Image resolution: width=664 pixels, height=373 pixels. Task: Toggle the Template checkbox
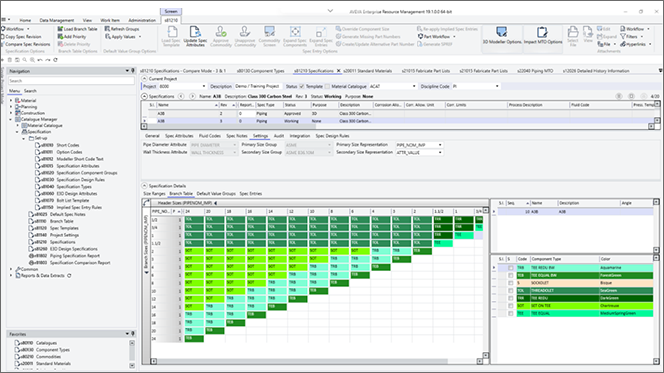pos(302,86)
